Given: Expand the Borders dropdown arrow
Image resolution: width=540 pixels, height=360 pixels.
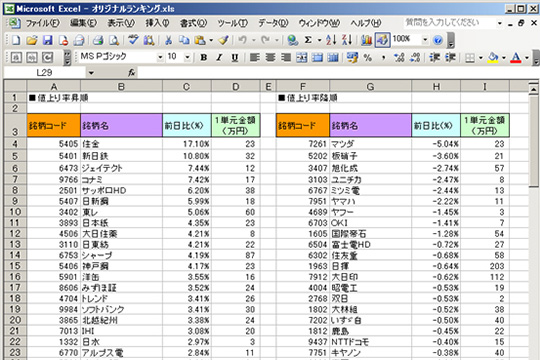Looking at the screenshot, I should point(481,58).
